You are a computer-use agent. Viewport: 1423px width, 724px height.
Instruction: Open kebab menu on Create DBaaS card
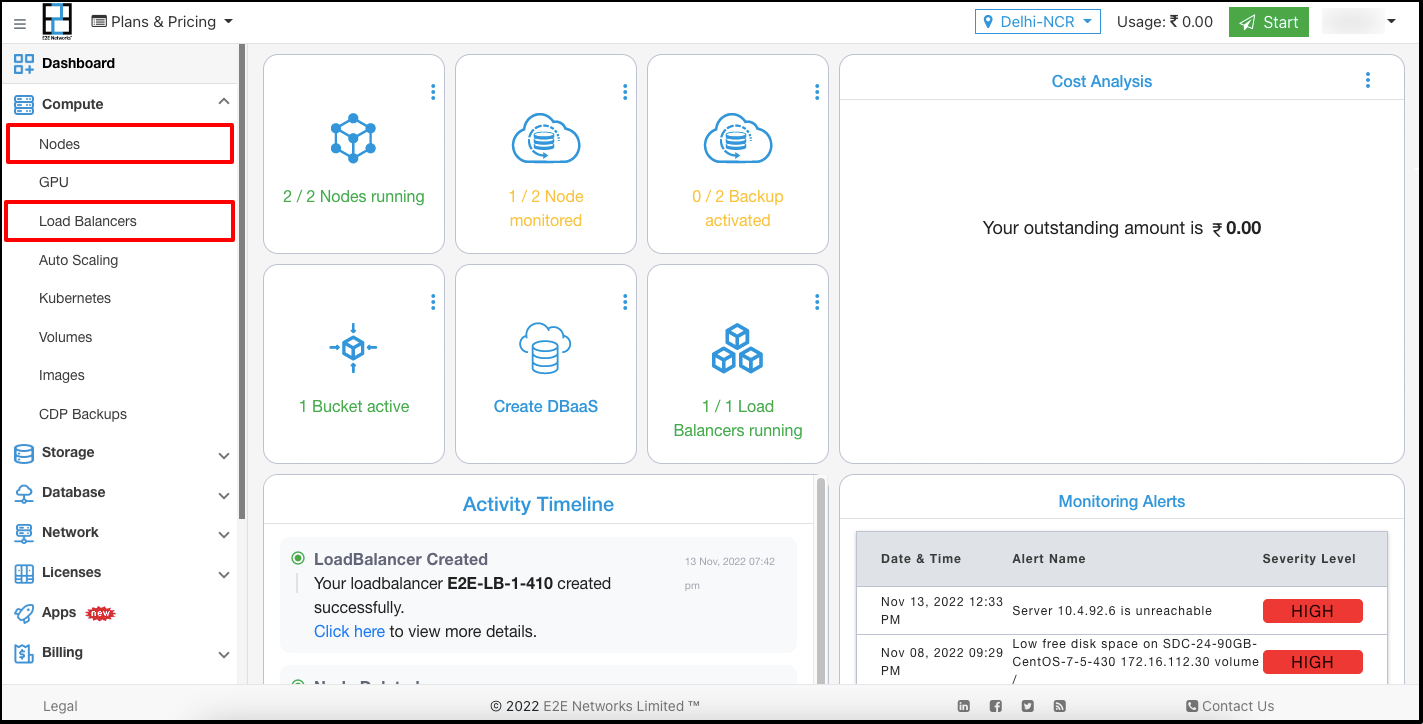pyautogui.click(x=625, y=302)
